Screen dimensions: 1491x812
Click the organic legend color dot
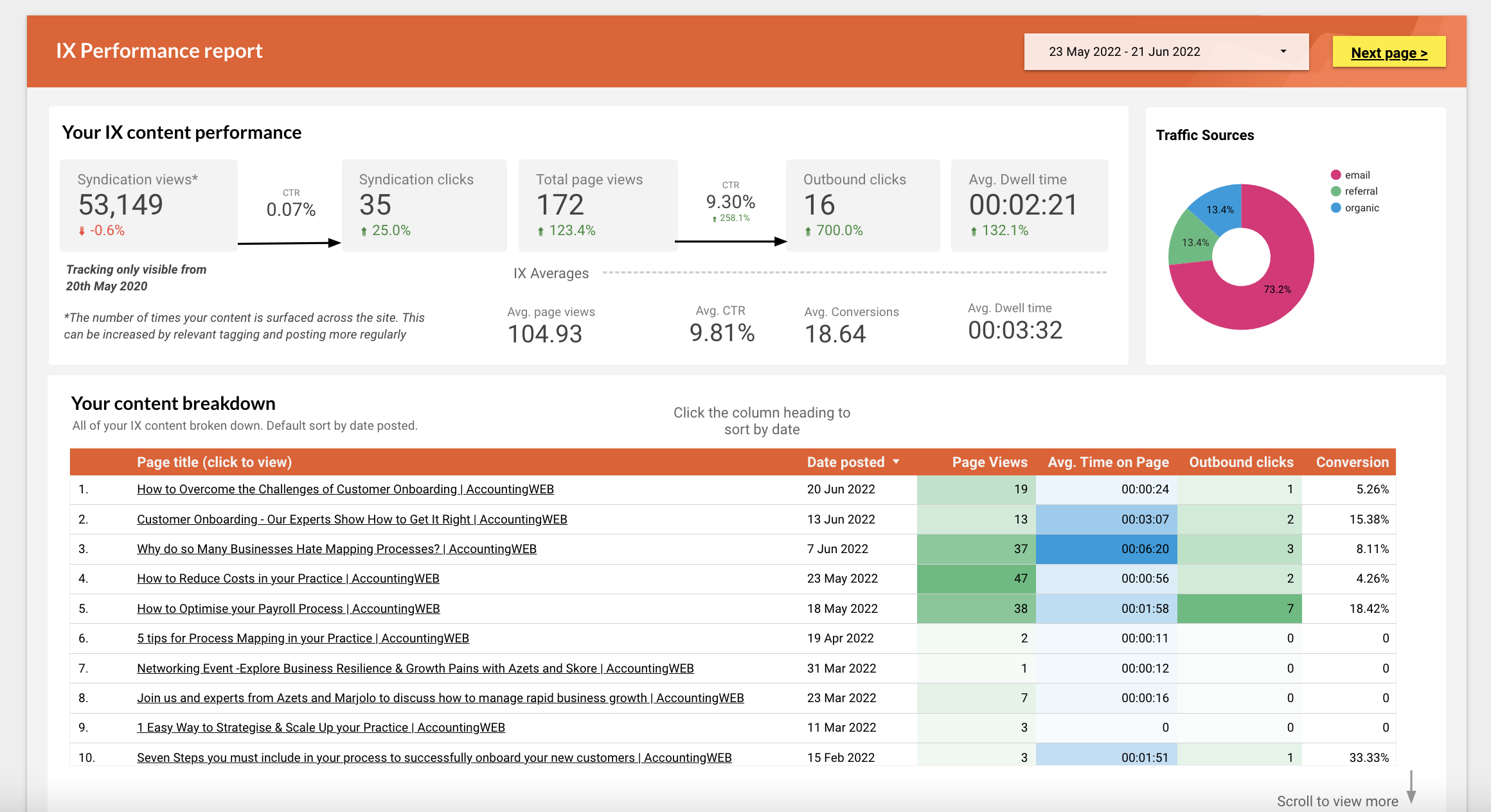click(1336, 208)
